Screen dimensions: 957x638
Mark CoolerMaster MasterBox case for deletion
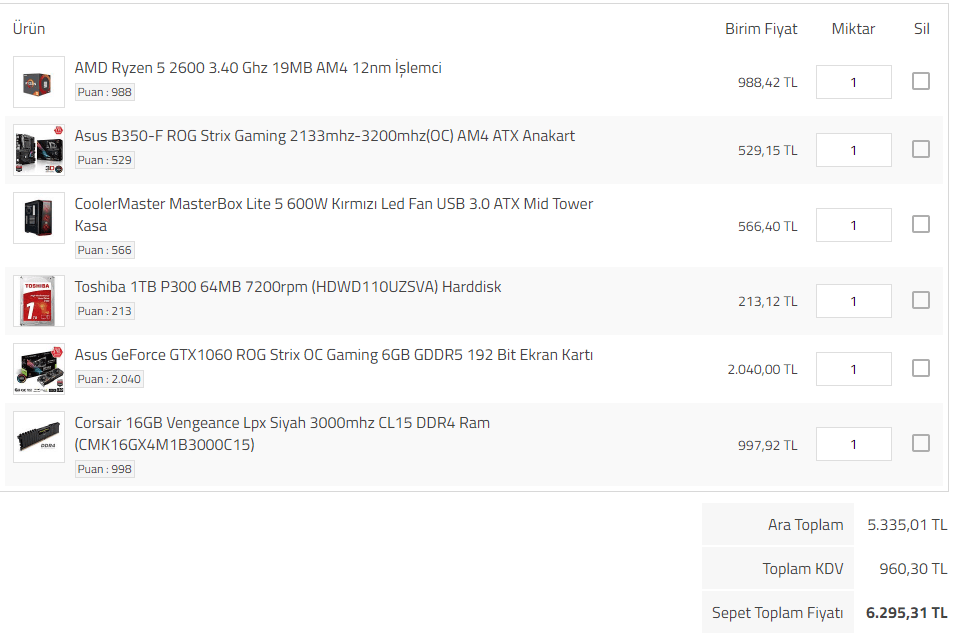(920, 225)
